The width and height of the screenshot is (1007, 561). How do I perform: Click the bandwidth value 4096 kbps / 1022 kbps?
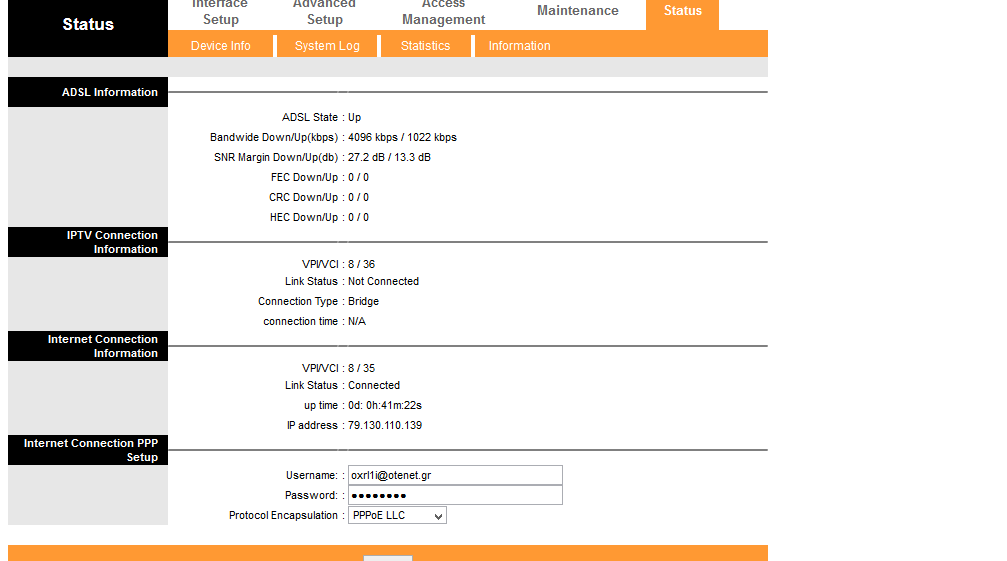(402, 137)
